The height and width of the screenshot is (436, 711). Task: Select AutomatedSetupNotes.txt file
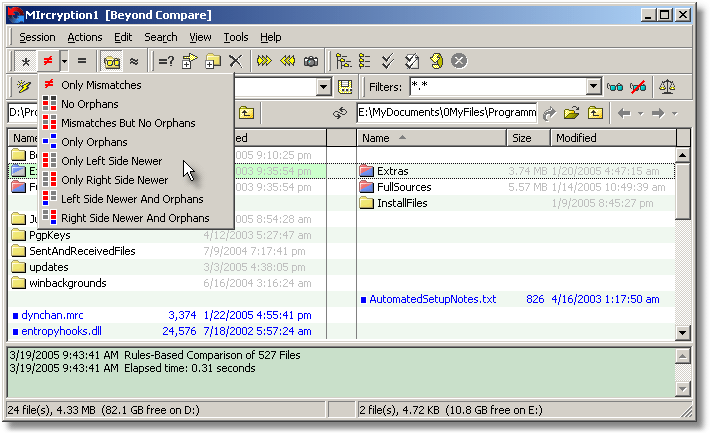[433, 299]
